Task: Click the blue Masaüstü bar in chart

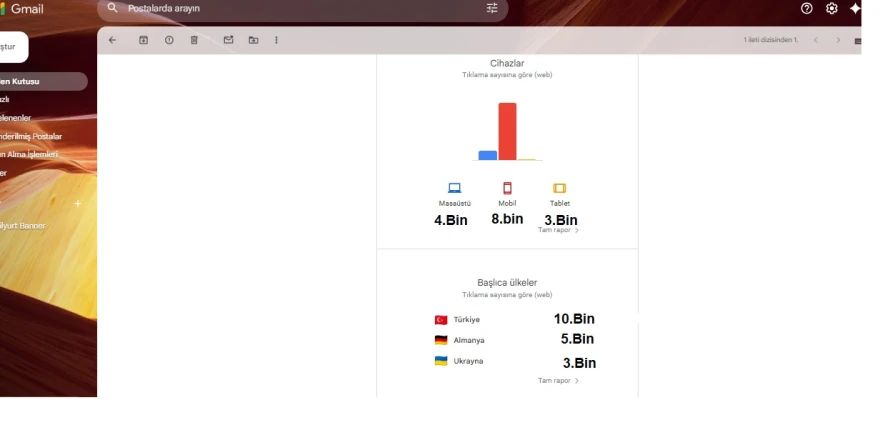Action: pyautogui.click(x=488, y=155)
